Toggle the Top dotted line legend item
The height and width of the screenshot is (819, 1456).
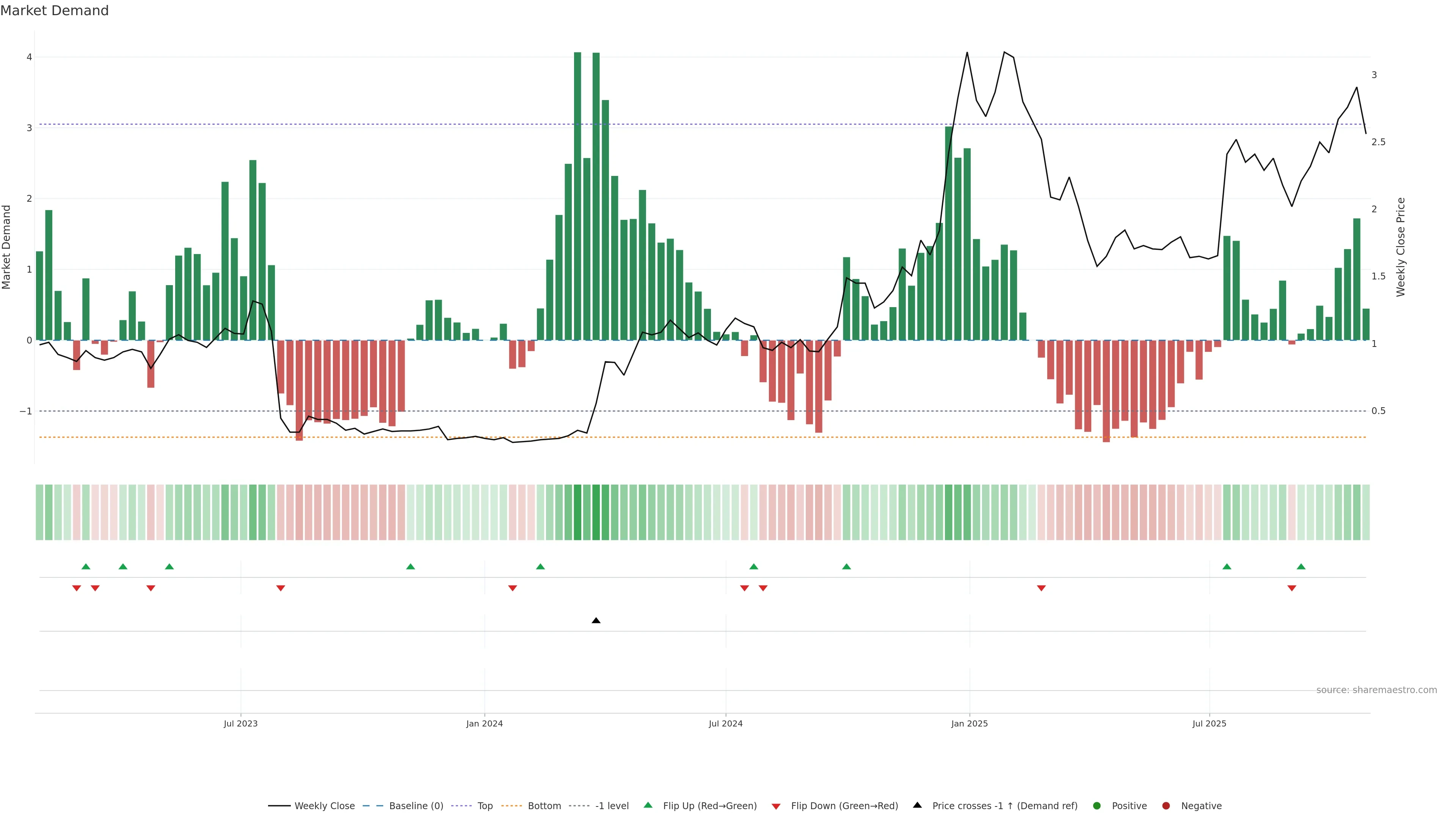(485, 806)
